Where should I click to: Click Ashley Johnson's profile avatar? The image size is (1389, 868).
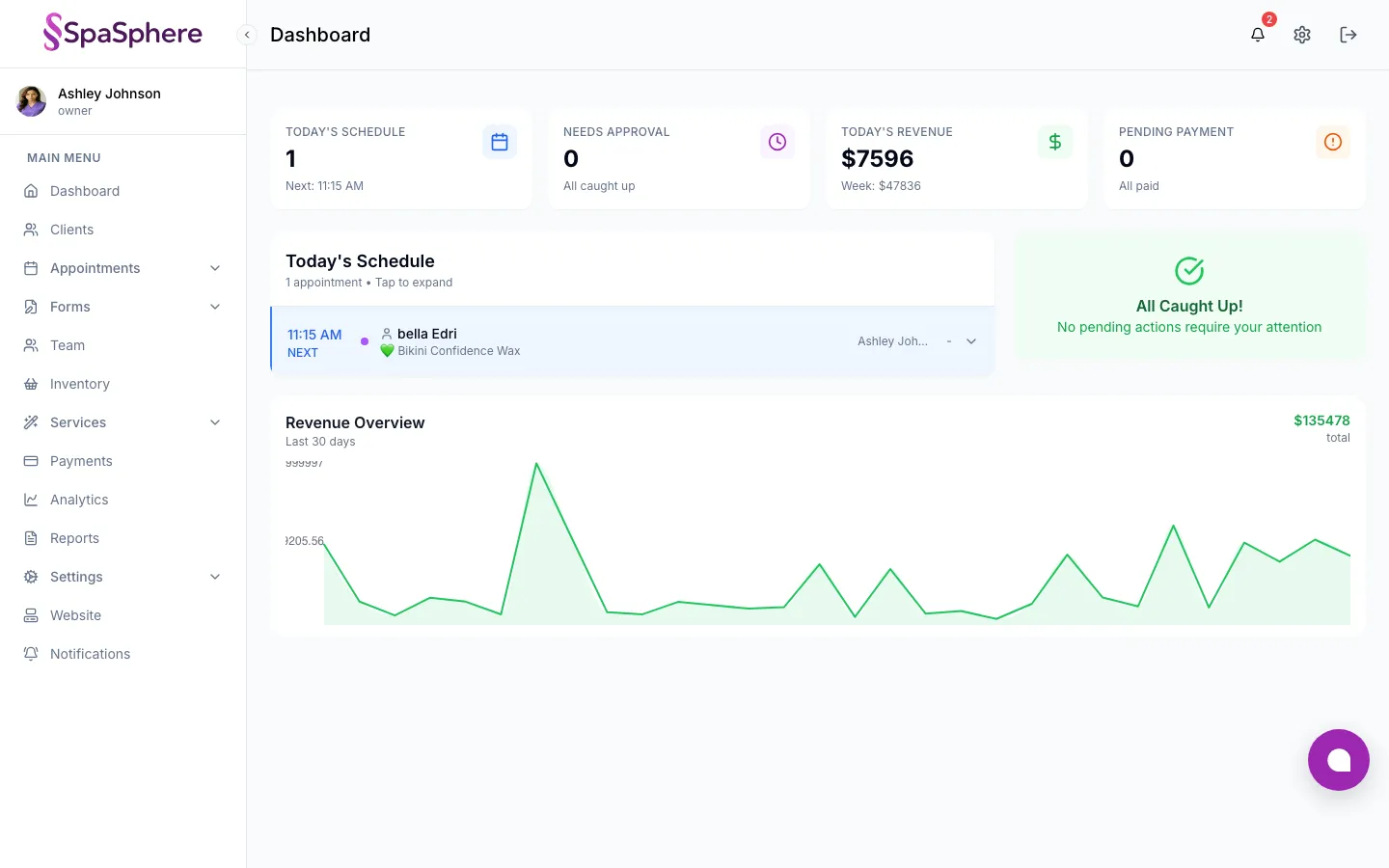point(32,101)
